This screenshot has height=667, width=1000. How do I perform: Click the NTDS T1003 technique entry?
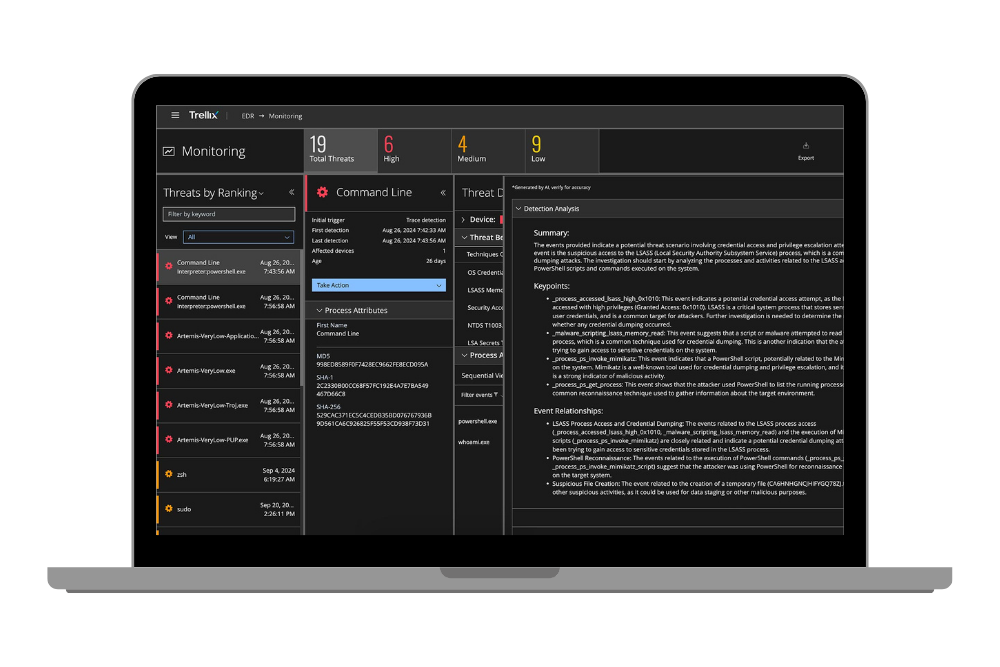coord(485,325)
